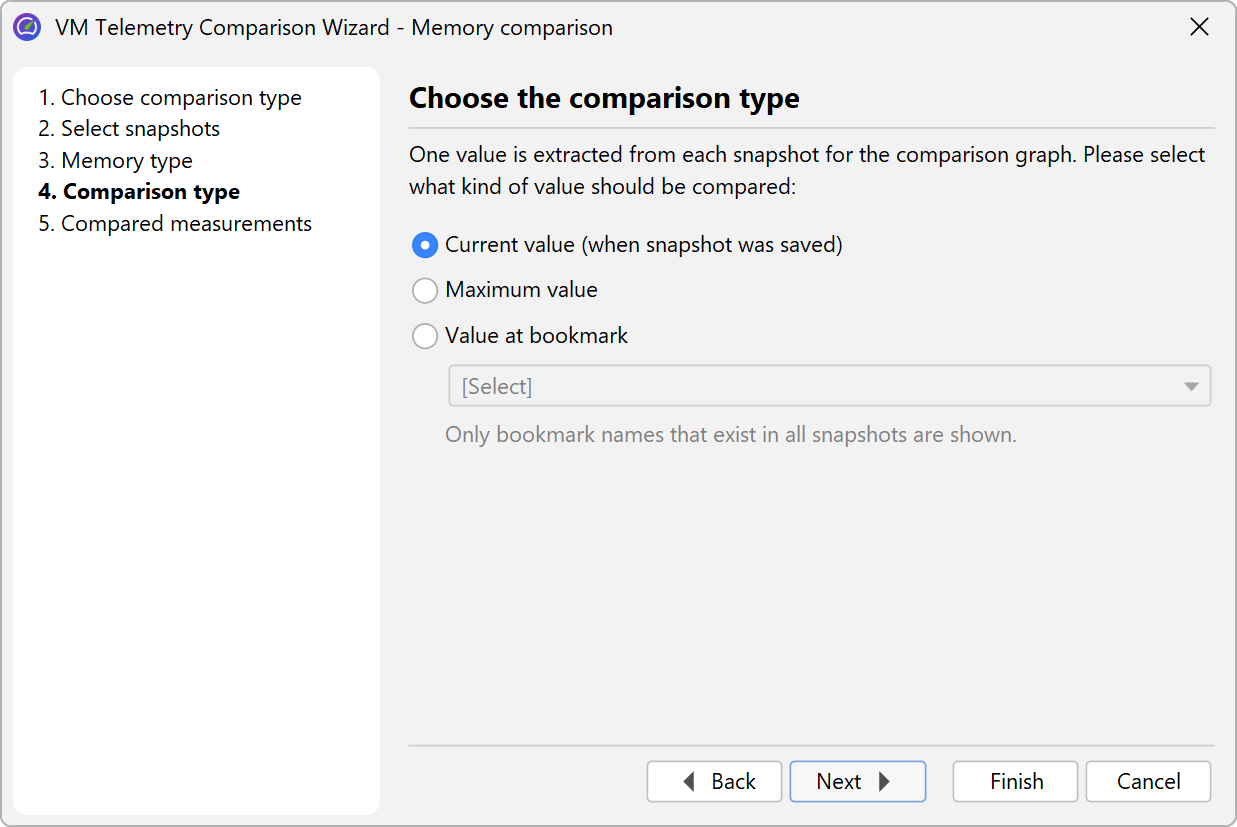Enable the Value at bookmark option
The width and height of the screenshot is (1237, 827).
425,336
